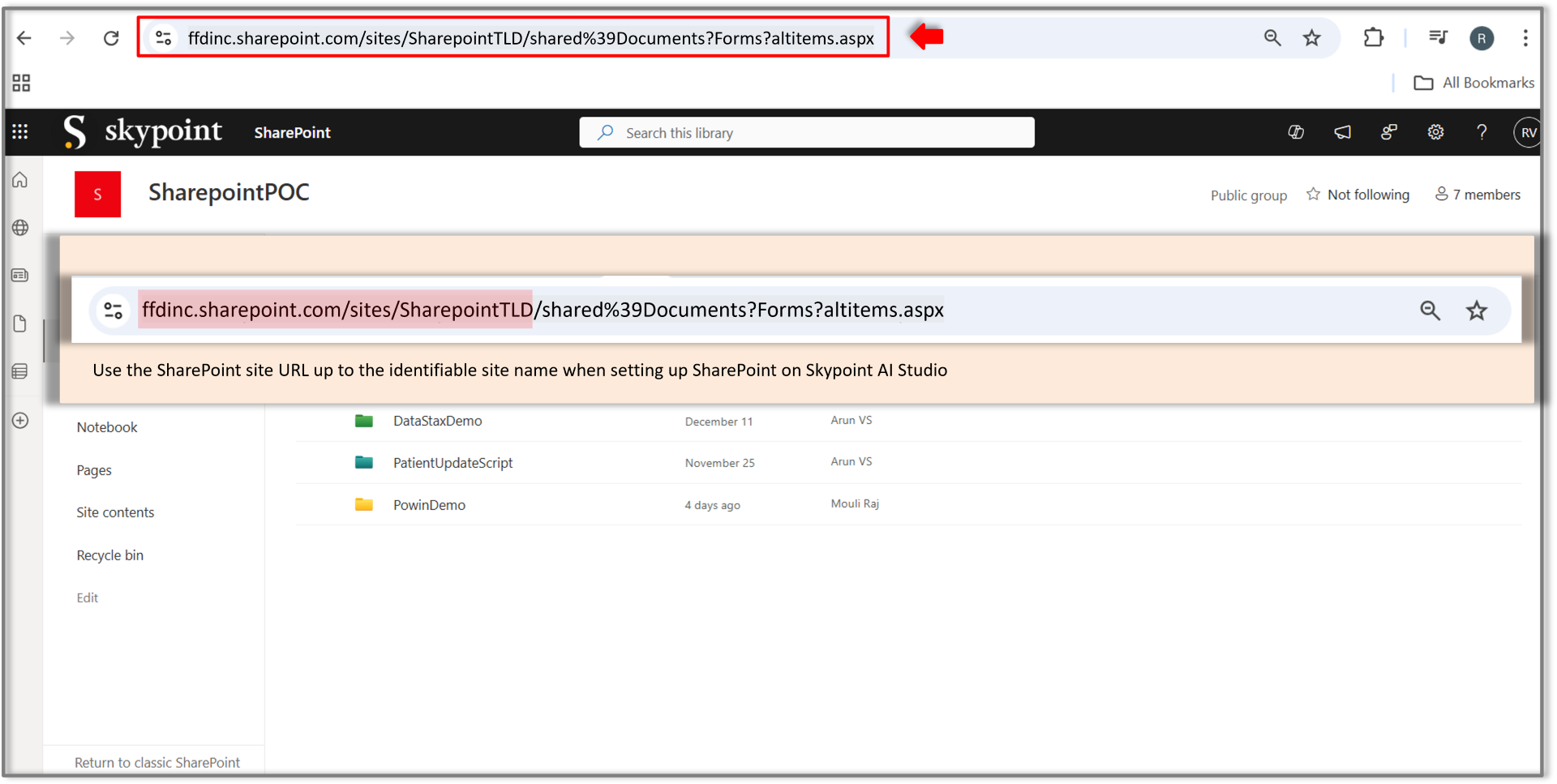Open Chrome's three-dot menu

(1526, 38)
